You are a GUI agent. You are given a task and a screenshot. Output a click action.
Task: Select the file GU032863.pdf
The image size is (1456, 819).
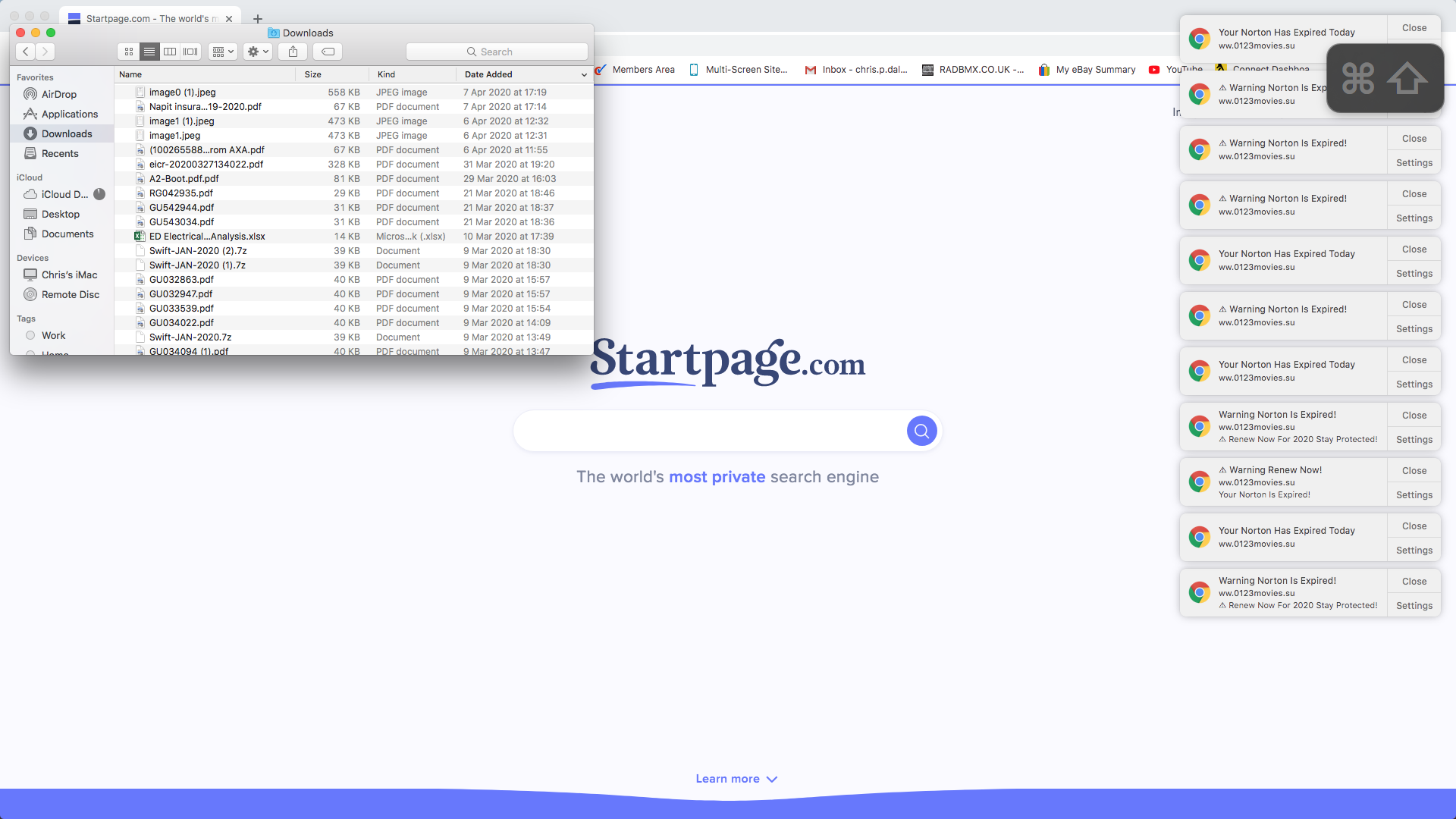[354, 280]
